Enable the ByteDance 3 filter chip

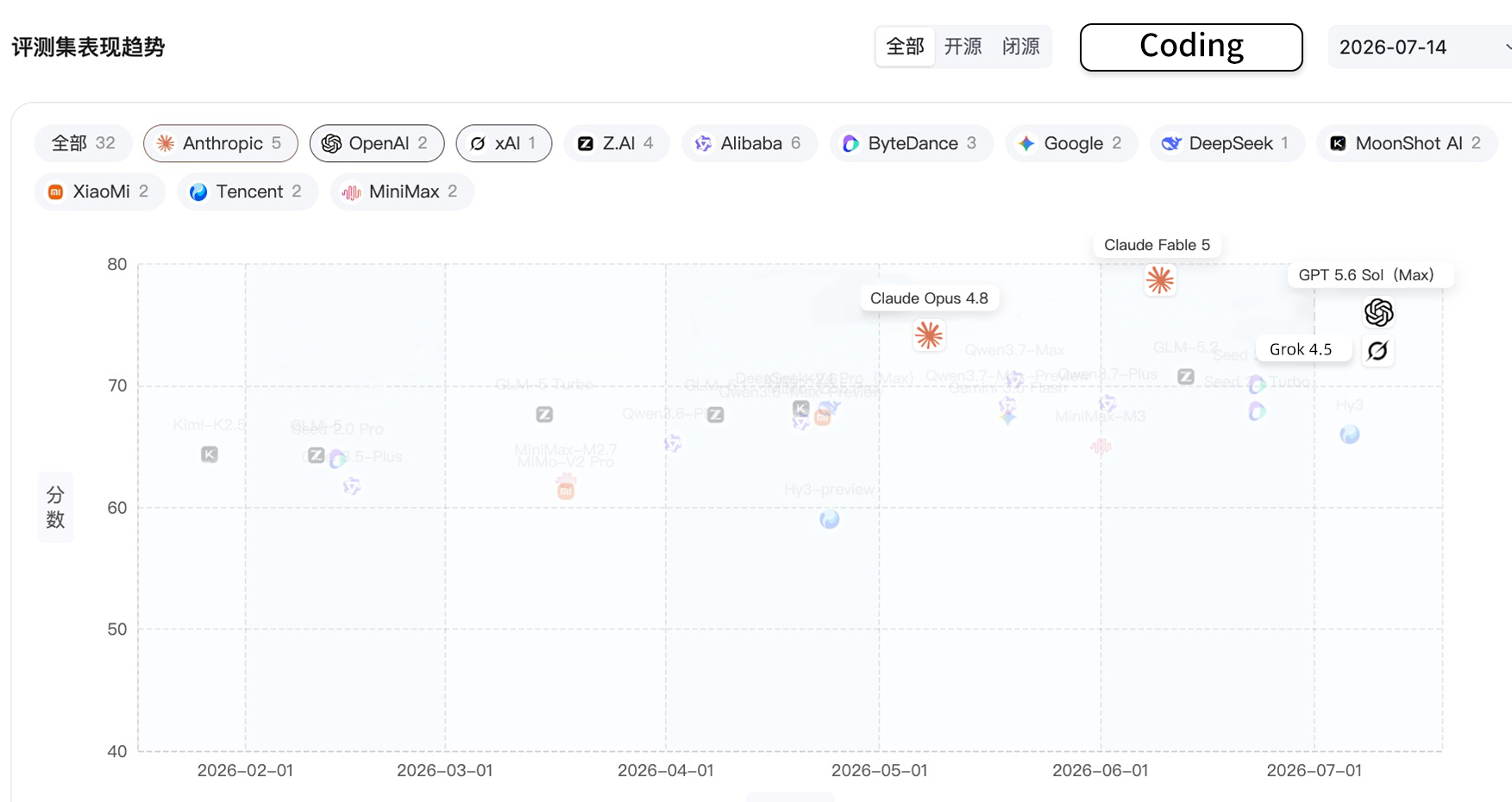912,143
